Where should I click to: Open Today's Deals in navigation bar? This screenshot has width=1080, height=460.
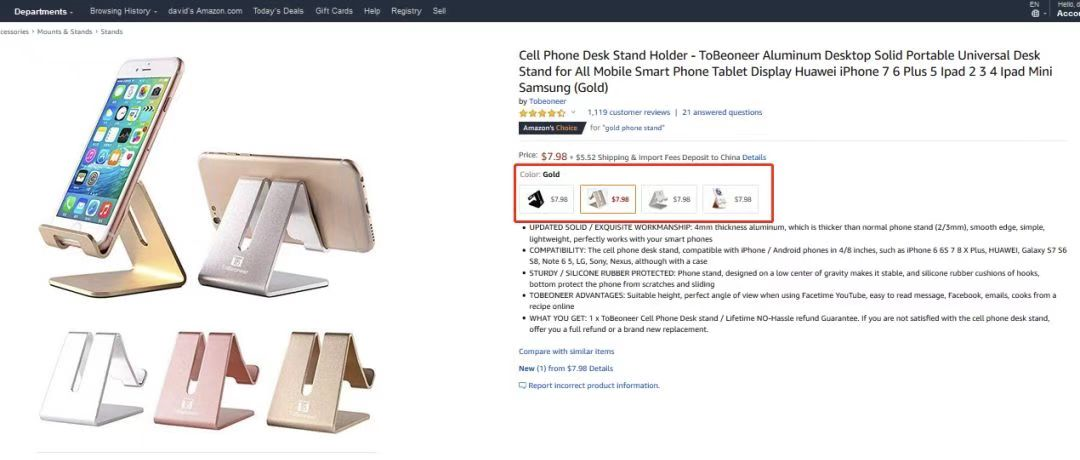coord(279,11)
